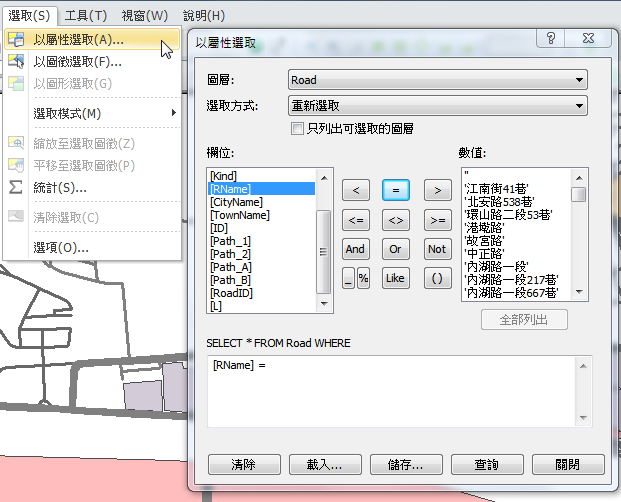621x502 pixels.
Task: Select value '中正路'
Action: click(x=516, y=254)
